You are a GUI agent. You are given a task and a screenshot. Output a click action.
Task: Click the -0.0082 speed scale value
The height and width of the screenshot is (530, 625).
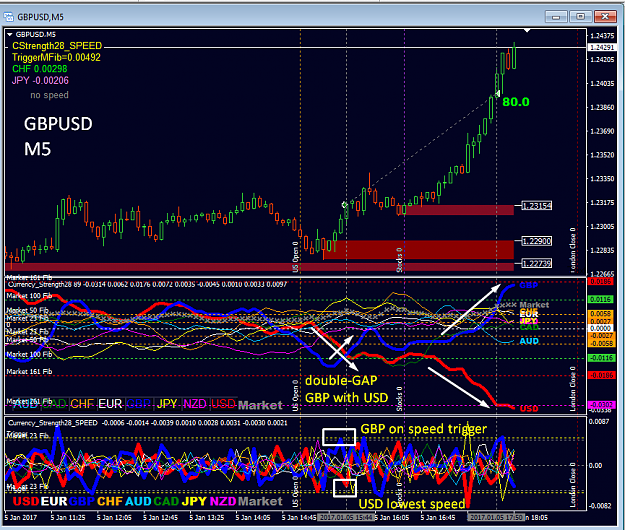coord(600,506)
